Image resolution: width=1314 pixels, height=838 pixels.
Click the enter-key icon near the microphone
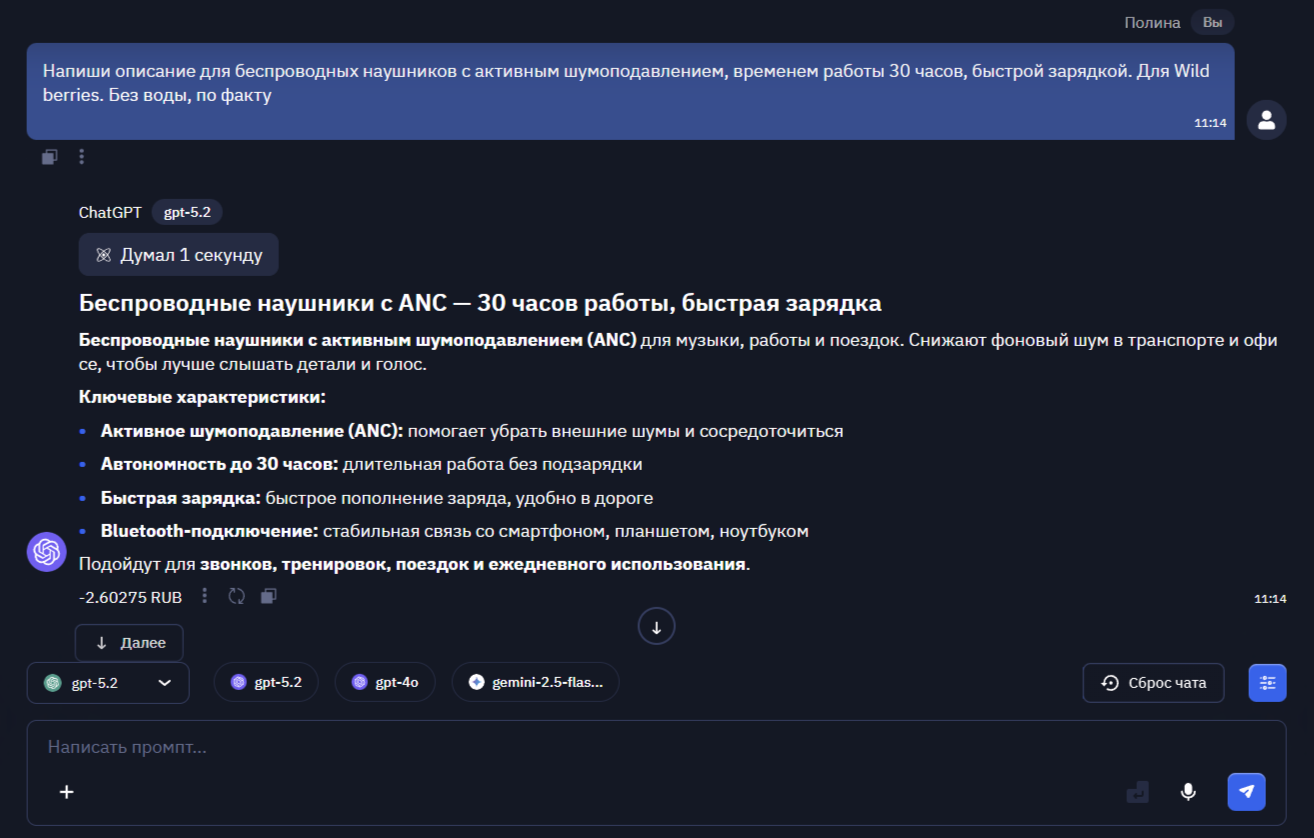tap(1139, 791)
